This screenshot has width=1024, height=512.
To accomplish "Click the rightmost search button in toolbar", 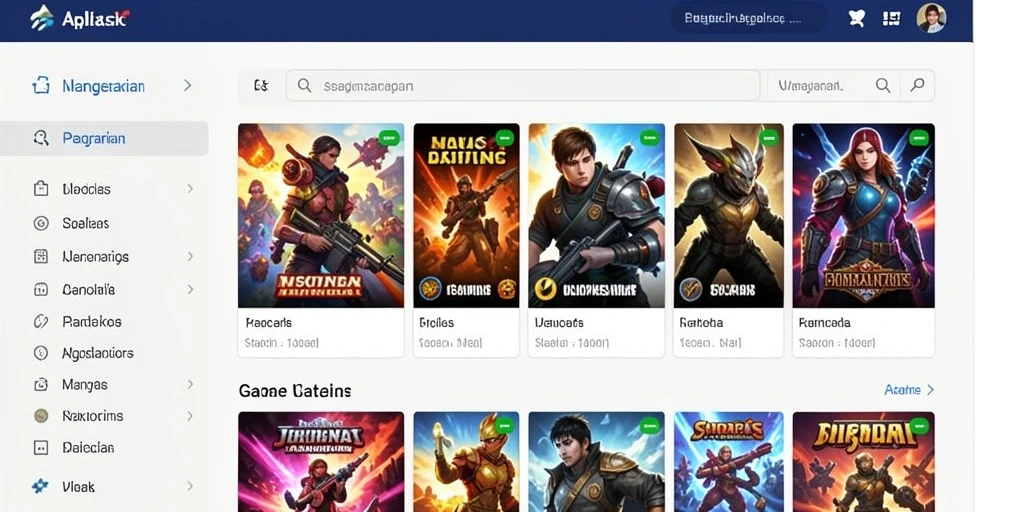I will click(x=918, y=86).
